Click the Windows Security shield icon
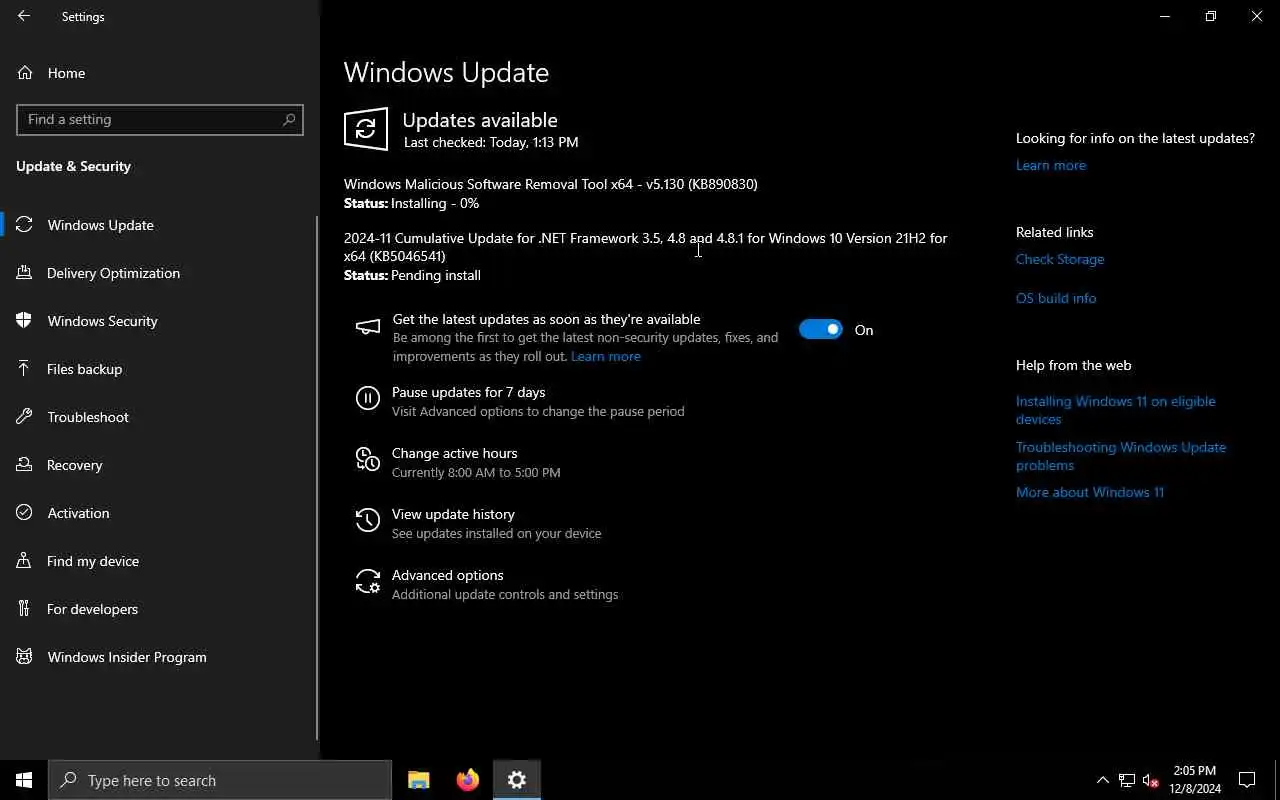This screenshot has height=800, width=1280. (x=25, y=321)
